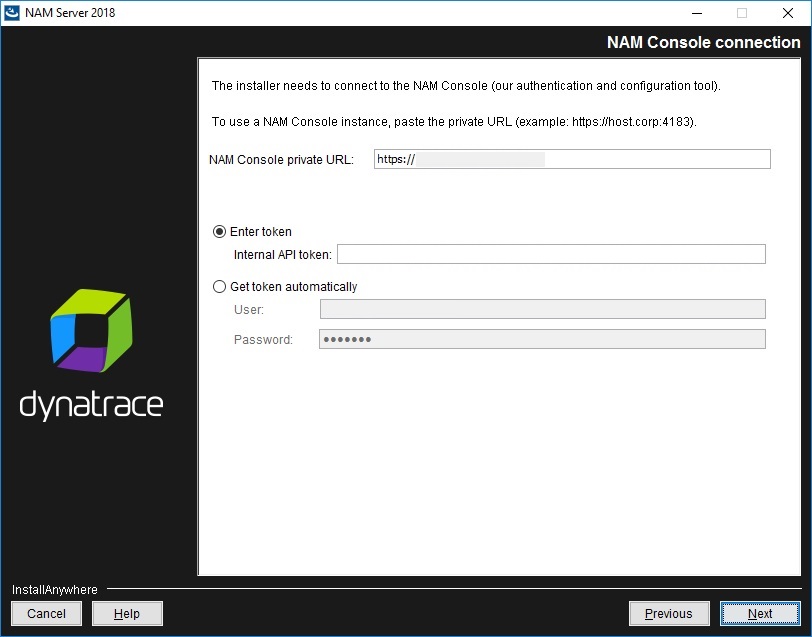Click the 'User:' label
The width and height of the screenshot is (812, 637).
click(x=249, y=310)
